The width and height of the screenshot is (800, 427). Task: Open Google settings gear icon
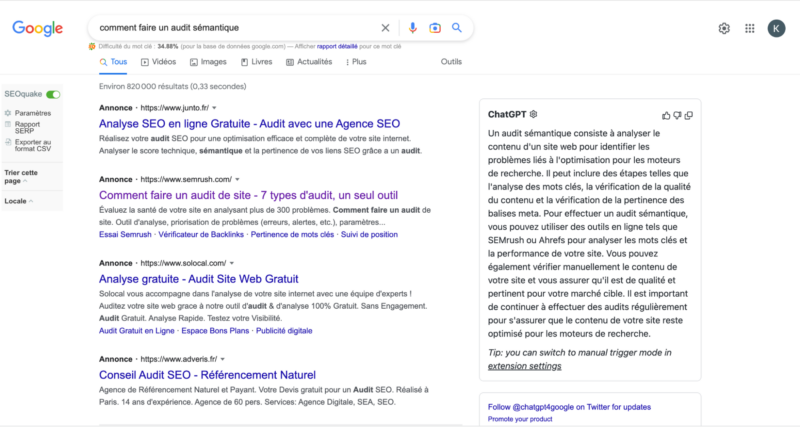724,29
